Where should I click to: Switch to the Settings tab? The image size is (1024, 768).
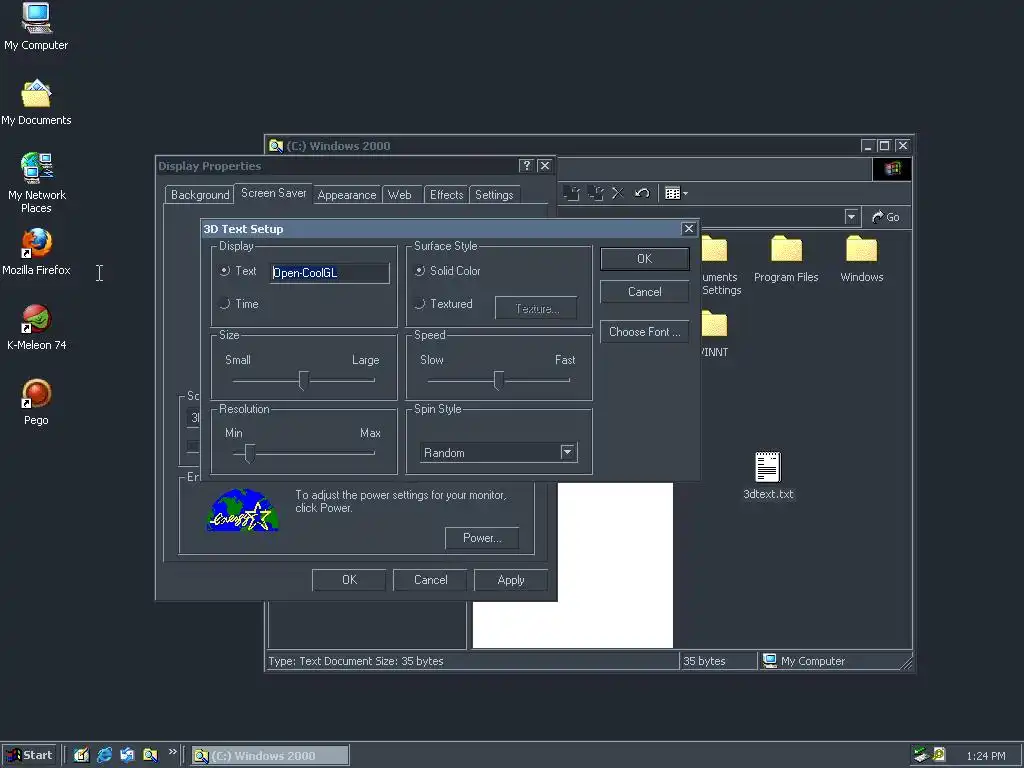tap(494, 195)
